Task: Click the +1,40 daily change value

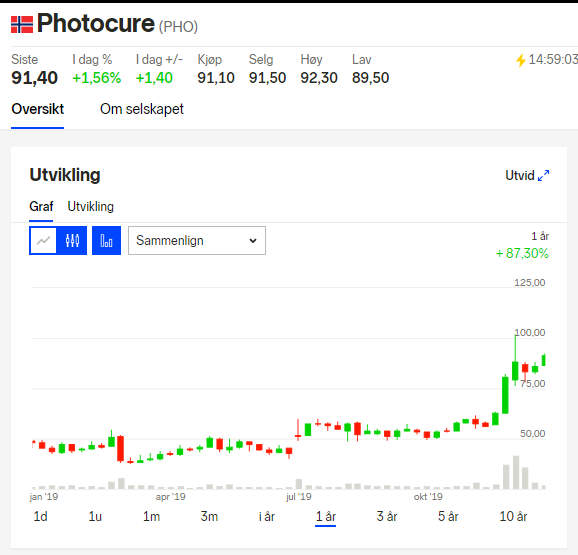Action: click(x=154, y=78)
